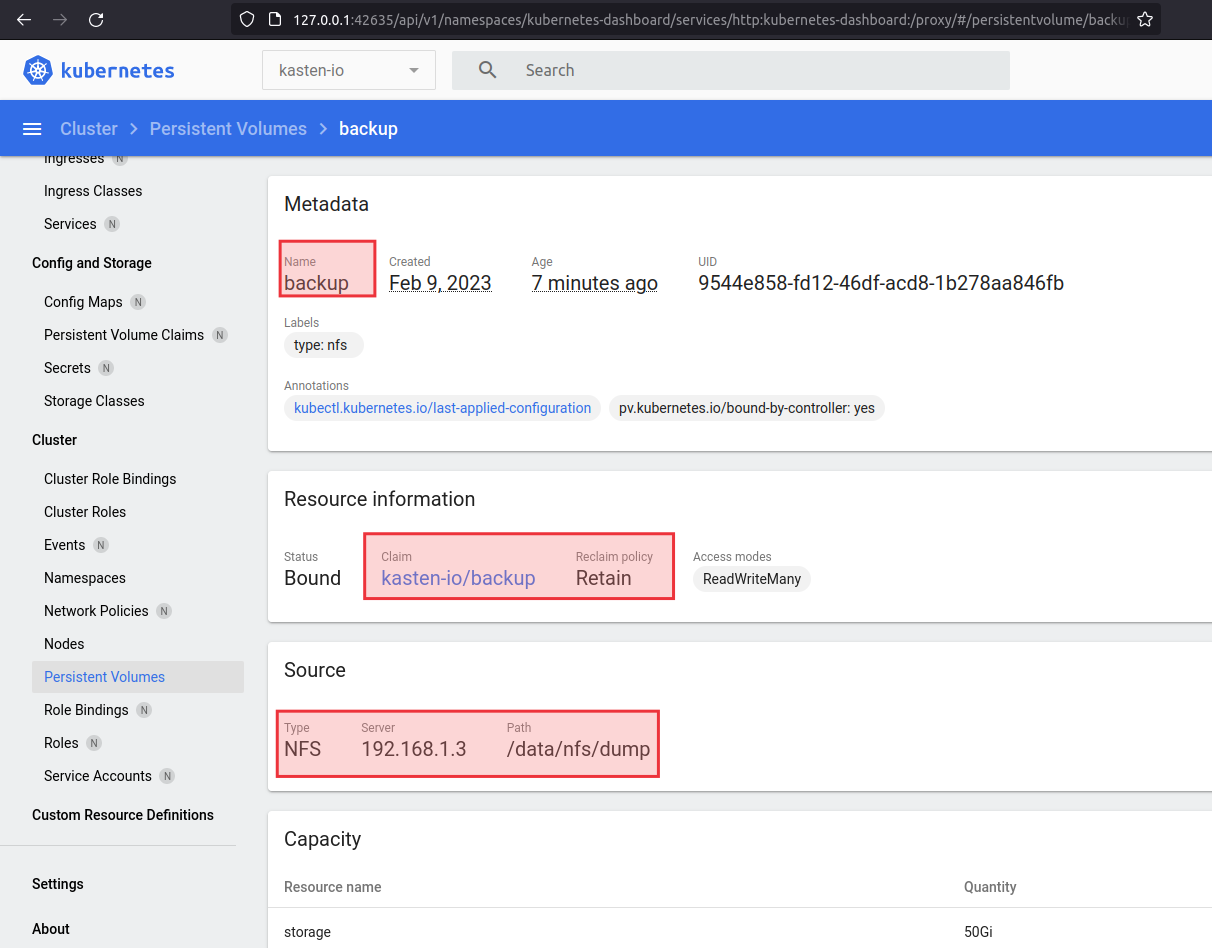Click the Age 7 minutes ago

595,283
